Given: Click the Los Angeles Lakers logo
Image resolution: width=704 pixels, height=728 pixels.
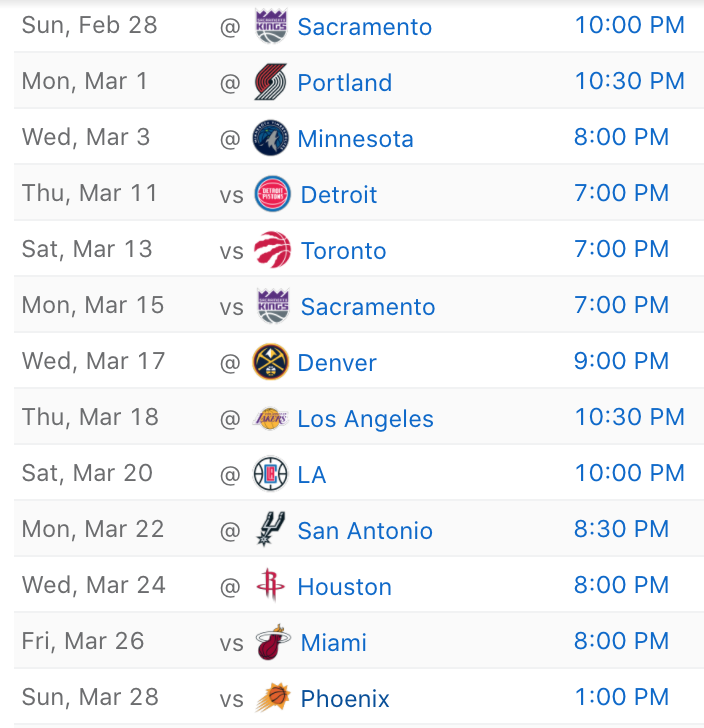Looking at the screenshot, I should [x=271, y=418].
